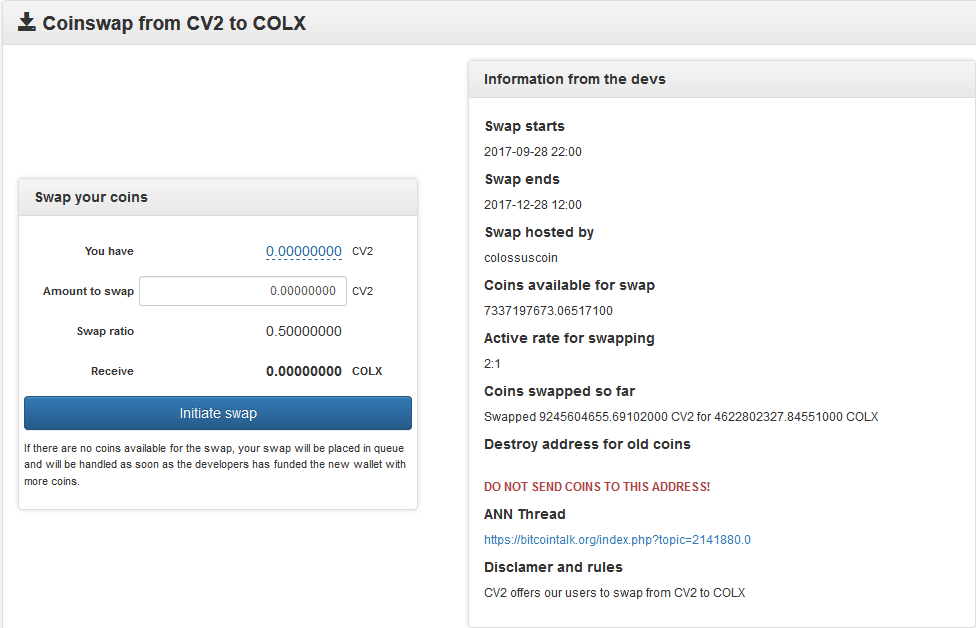Click the Initiate swap button
976x628 pixels.
218,413
